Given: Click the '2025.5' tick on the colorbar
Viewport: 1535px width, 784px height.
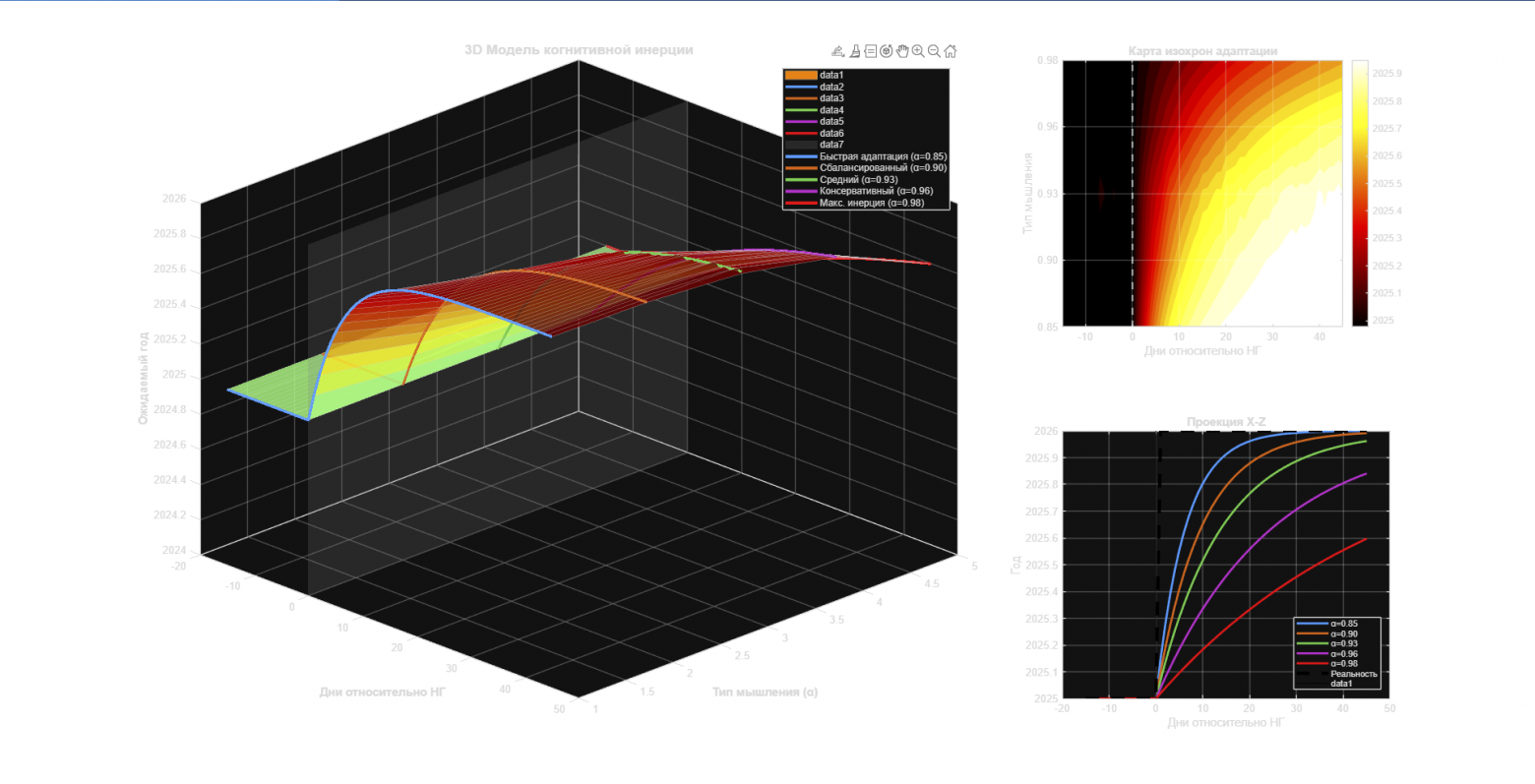Looking at the screenshot, I should tap(1387, 184).
